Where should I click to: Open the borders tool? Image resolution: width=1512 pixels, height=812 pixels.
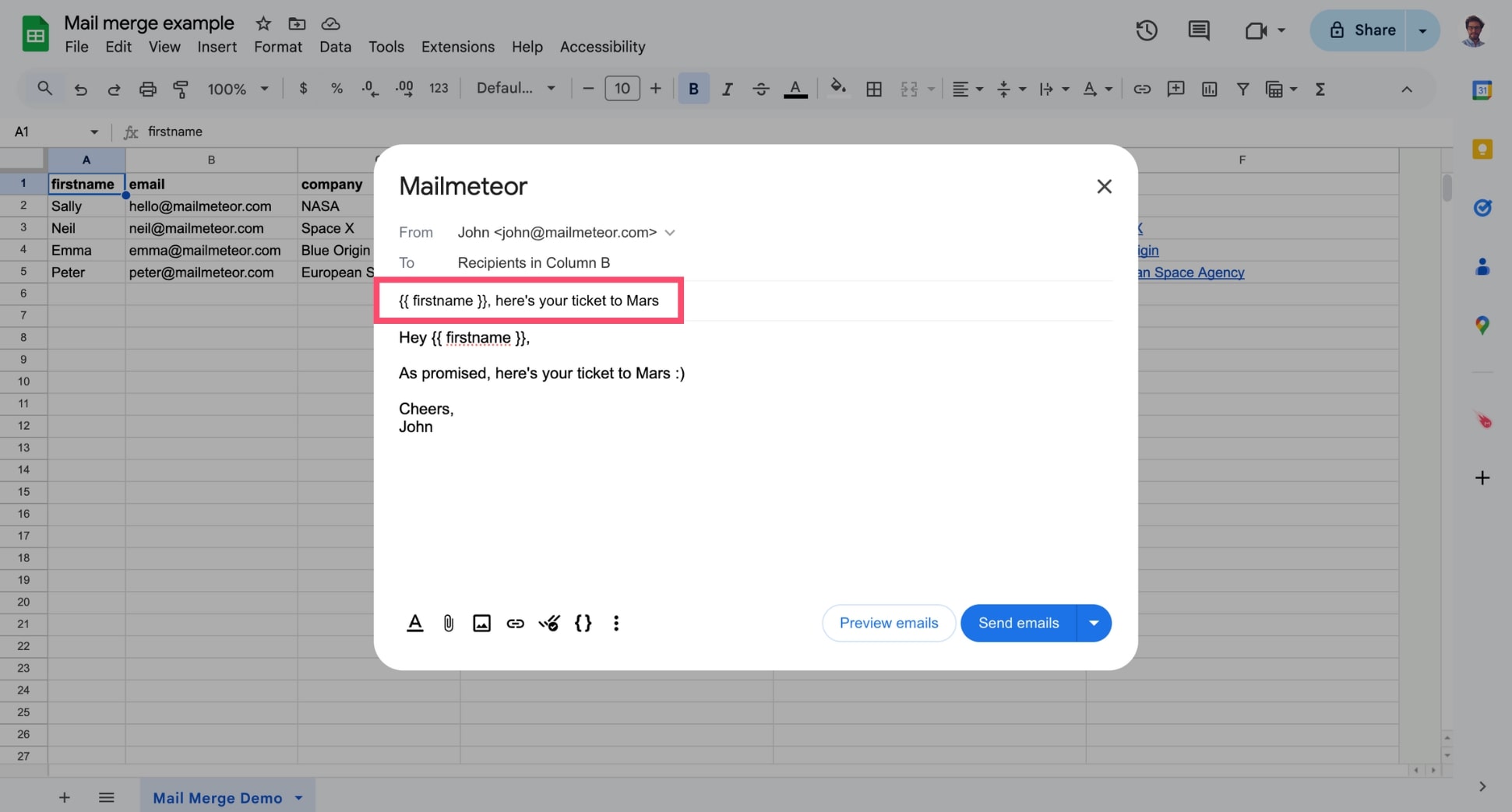click(874, 90)
